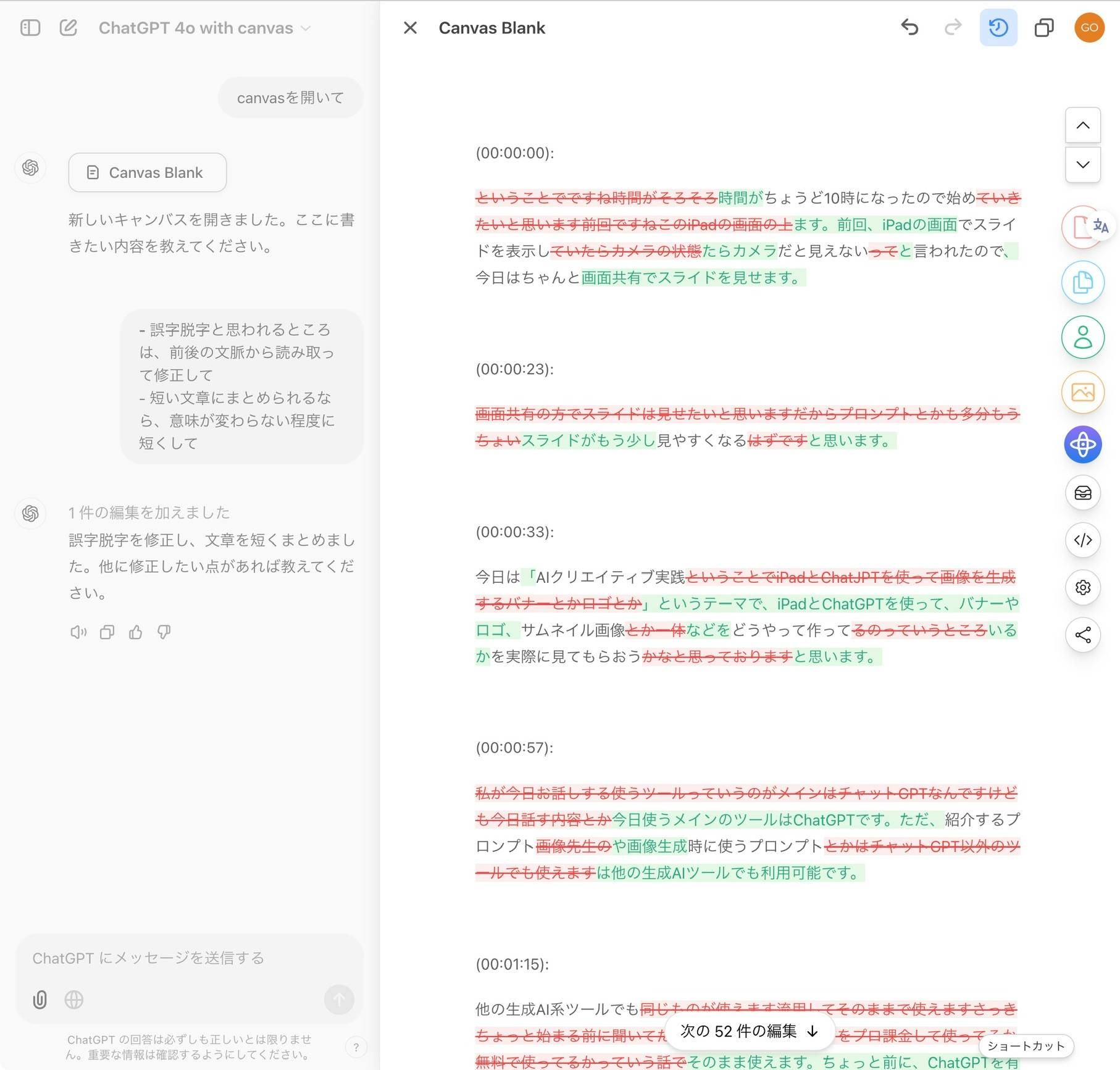Viewport: 1120px width, 1070px height.
Task: Copy canvas content with copy icon
Action: click(1043, 28)
